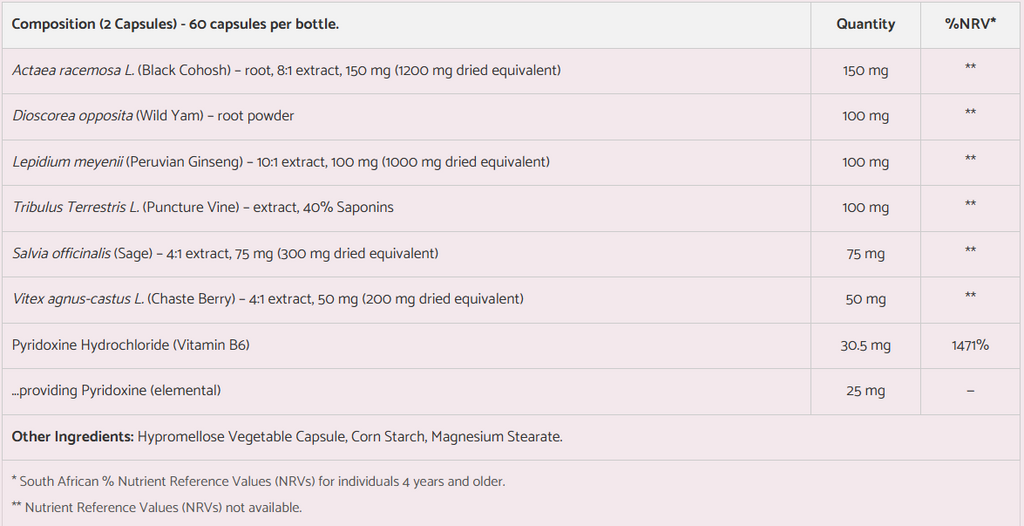Click Pyridoxine Hydrochloride (Vitamin B6) text
Viewport: 1024px width, 526px height.
coord(130,345)
